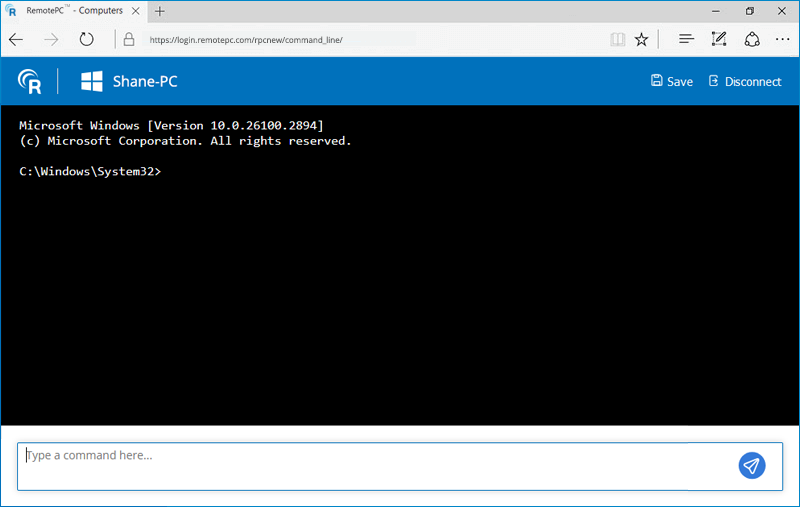The width and height of the screenshot is (800, 507).
Task: Open the Hub three-lines icon
Action: point(686,40)
